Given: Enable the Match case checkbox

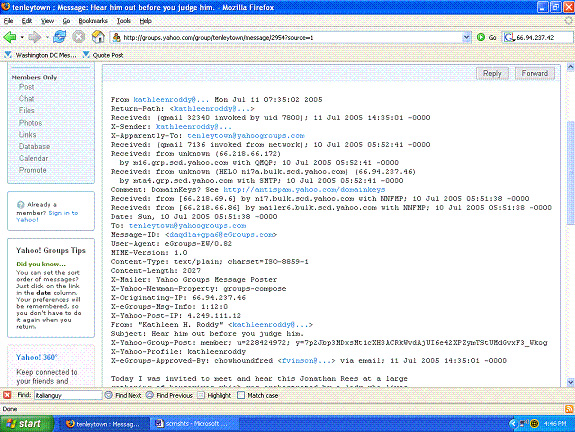Looking at the screenshot, I should tap(241, 395).
